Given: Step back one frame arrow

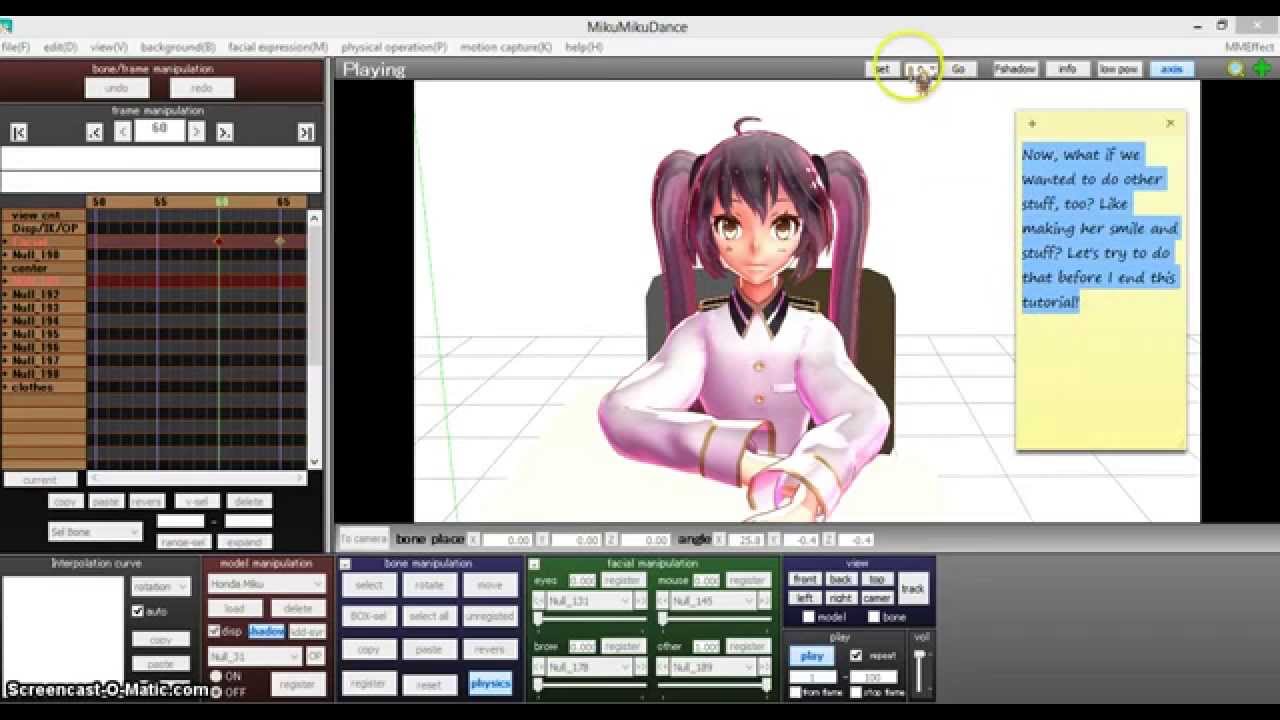Looking at the screenshot, I should tap(123, 132).
